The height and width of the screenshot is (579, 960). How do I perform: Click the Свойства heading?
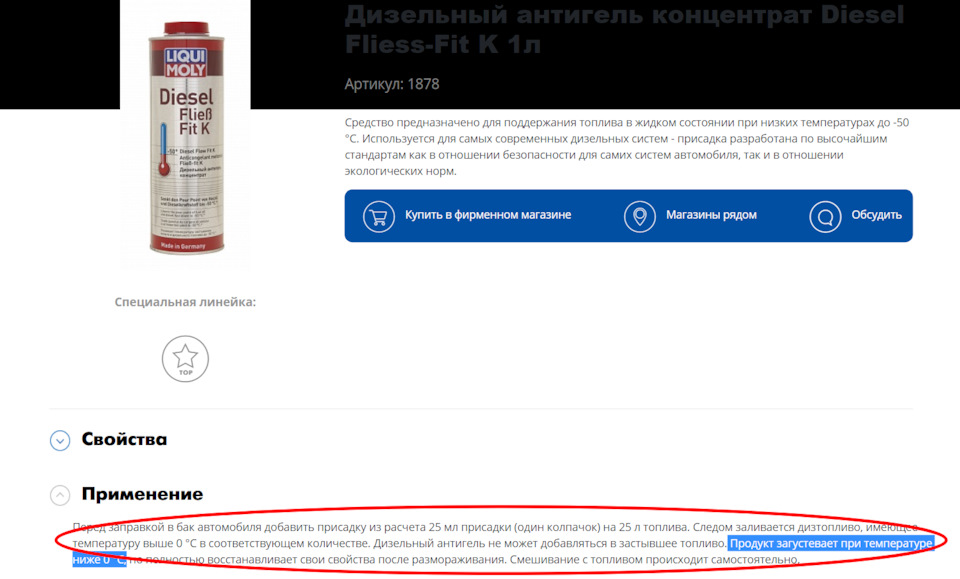click(x=124, y=439)
